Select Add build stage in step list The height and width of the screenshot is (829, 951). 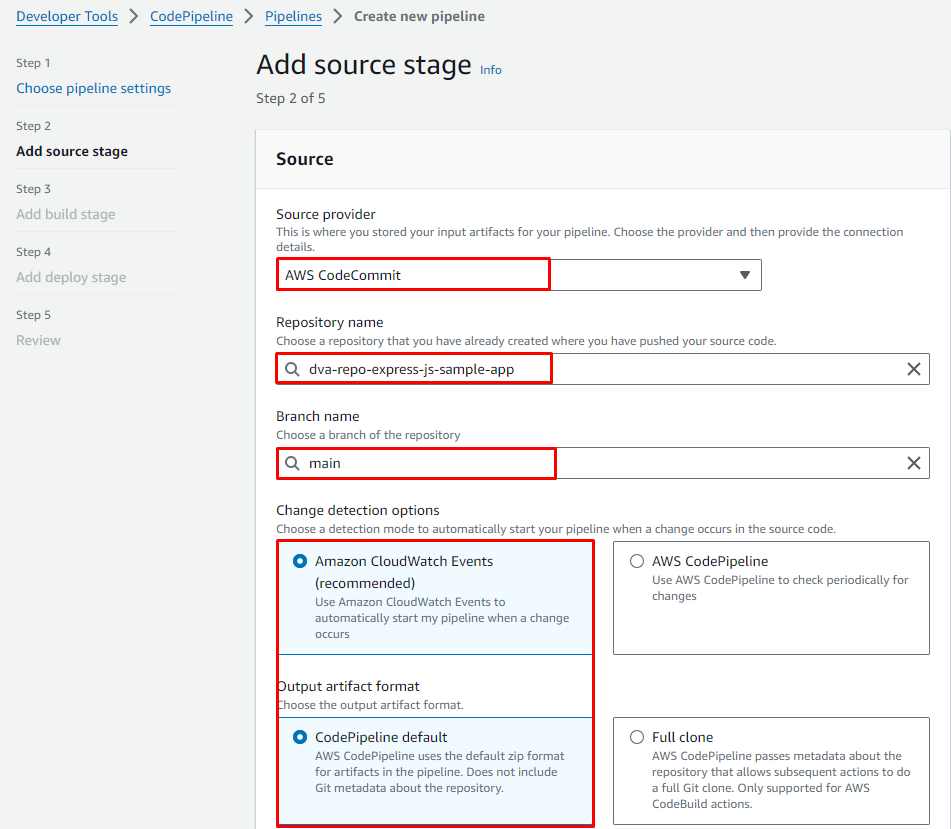65,214
